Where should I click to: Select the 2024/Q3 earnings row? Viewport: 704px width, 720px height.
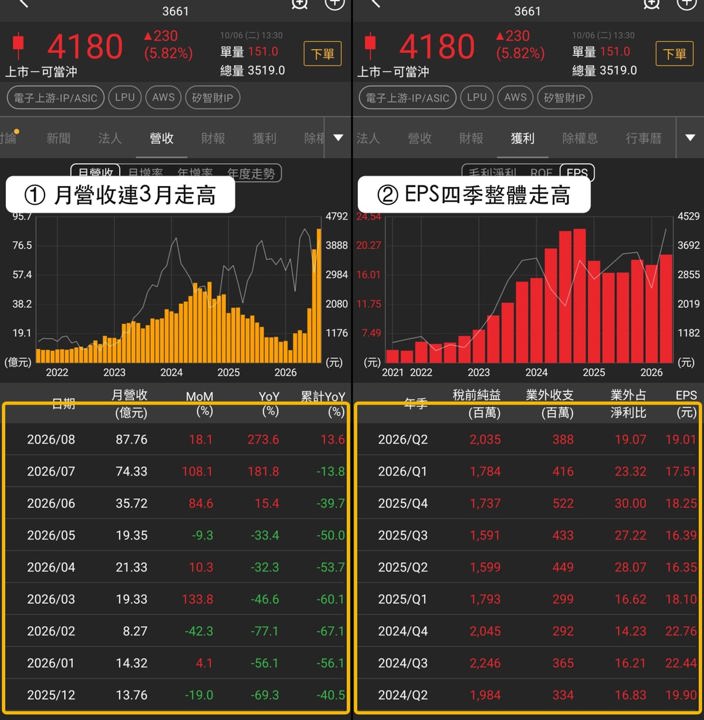pos(528,663)
